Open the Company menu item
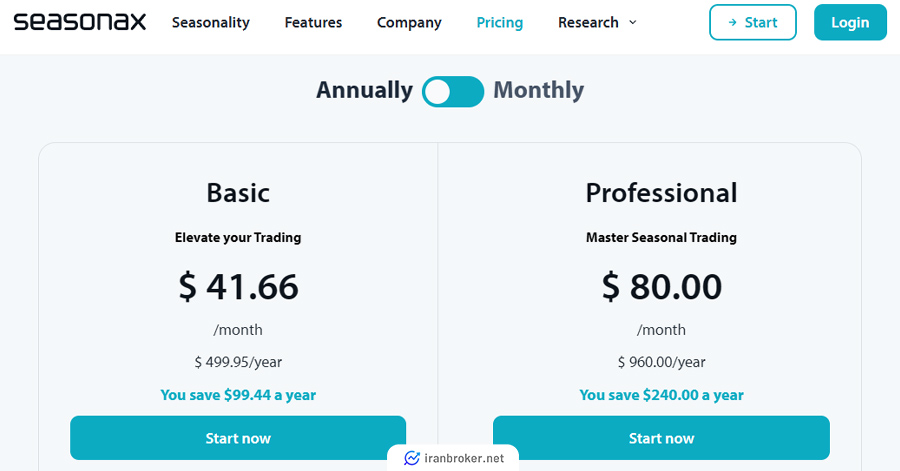The height and width of the screenshot is (471, 900). click(409, 22)
